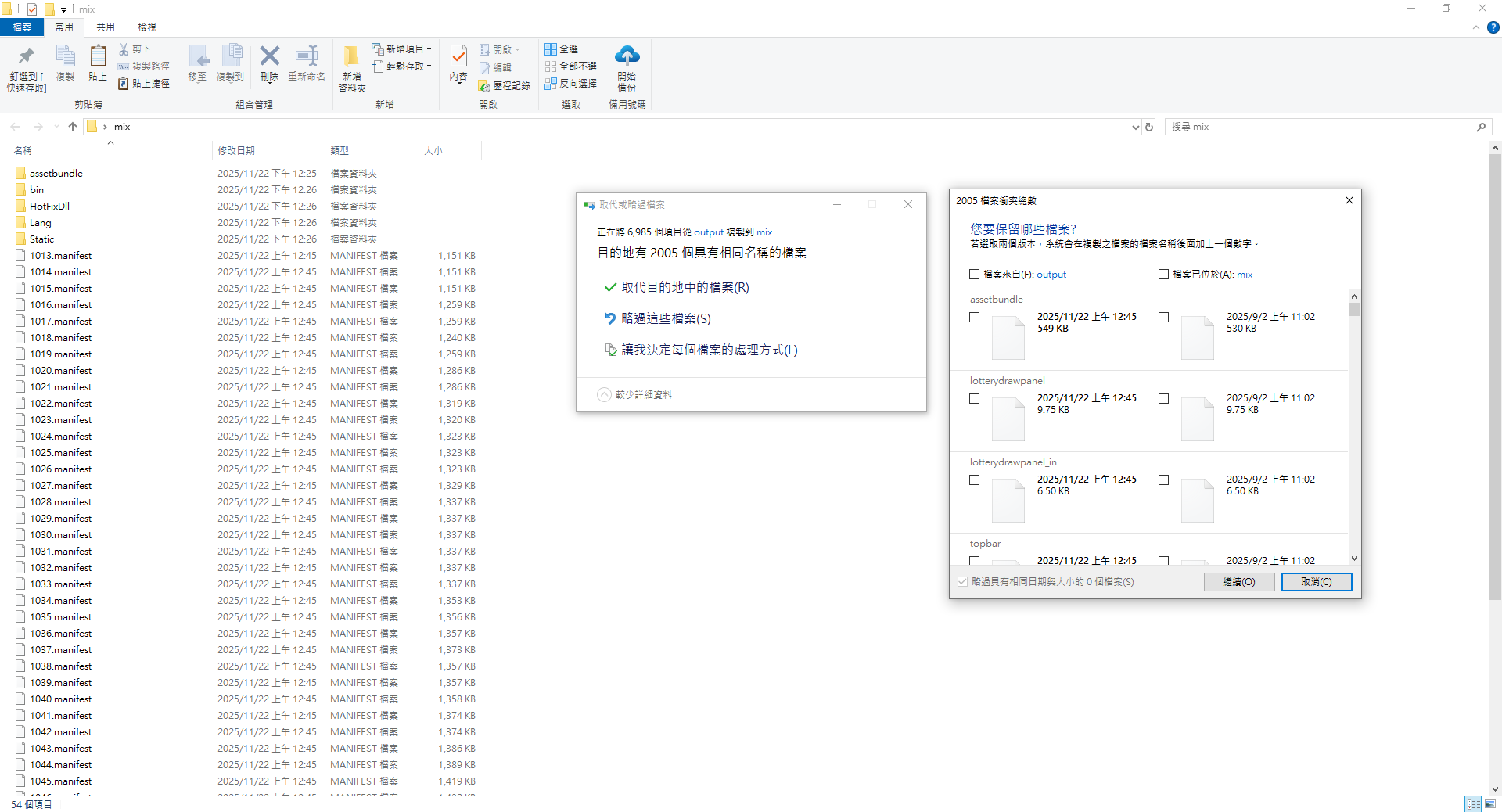Switch to the Share ribbon tab

(x=105, y=27)
